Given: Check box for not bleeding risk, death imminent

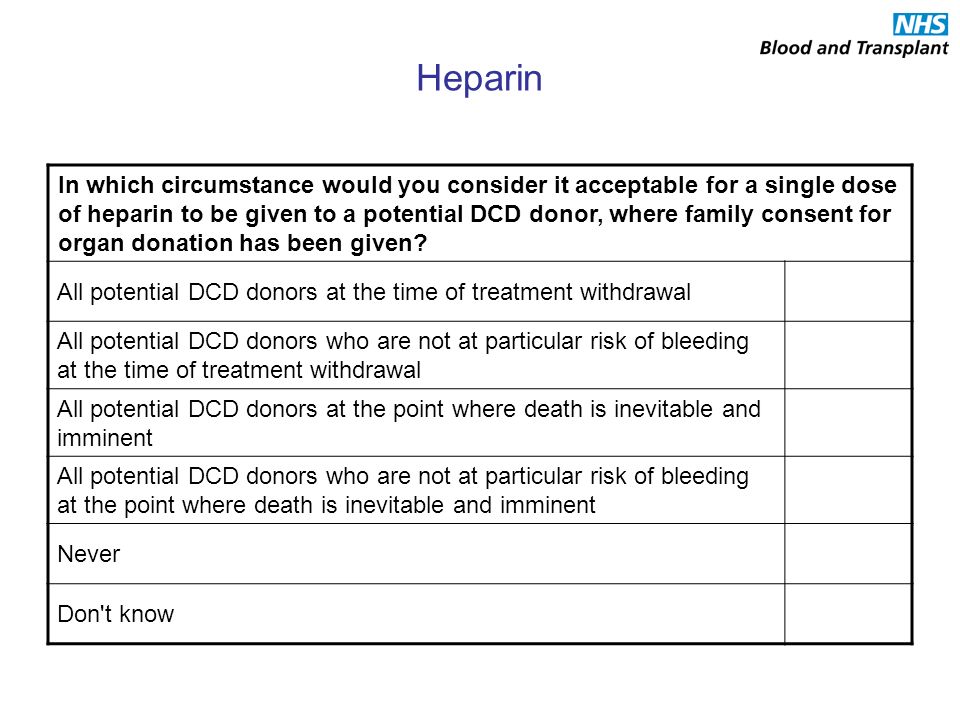Looking at the screenshot, I should click(848, 490).
